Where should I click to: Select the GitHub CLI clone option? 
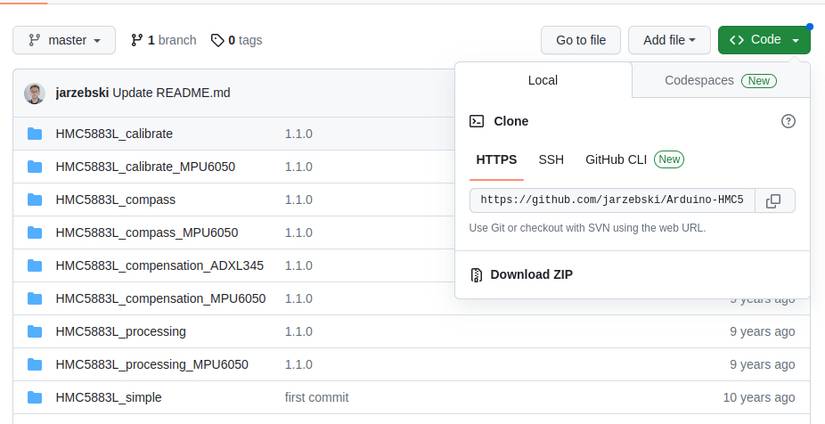pyautogui.click(x=634, y=159)
